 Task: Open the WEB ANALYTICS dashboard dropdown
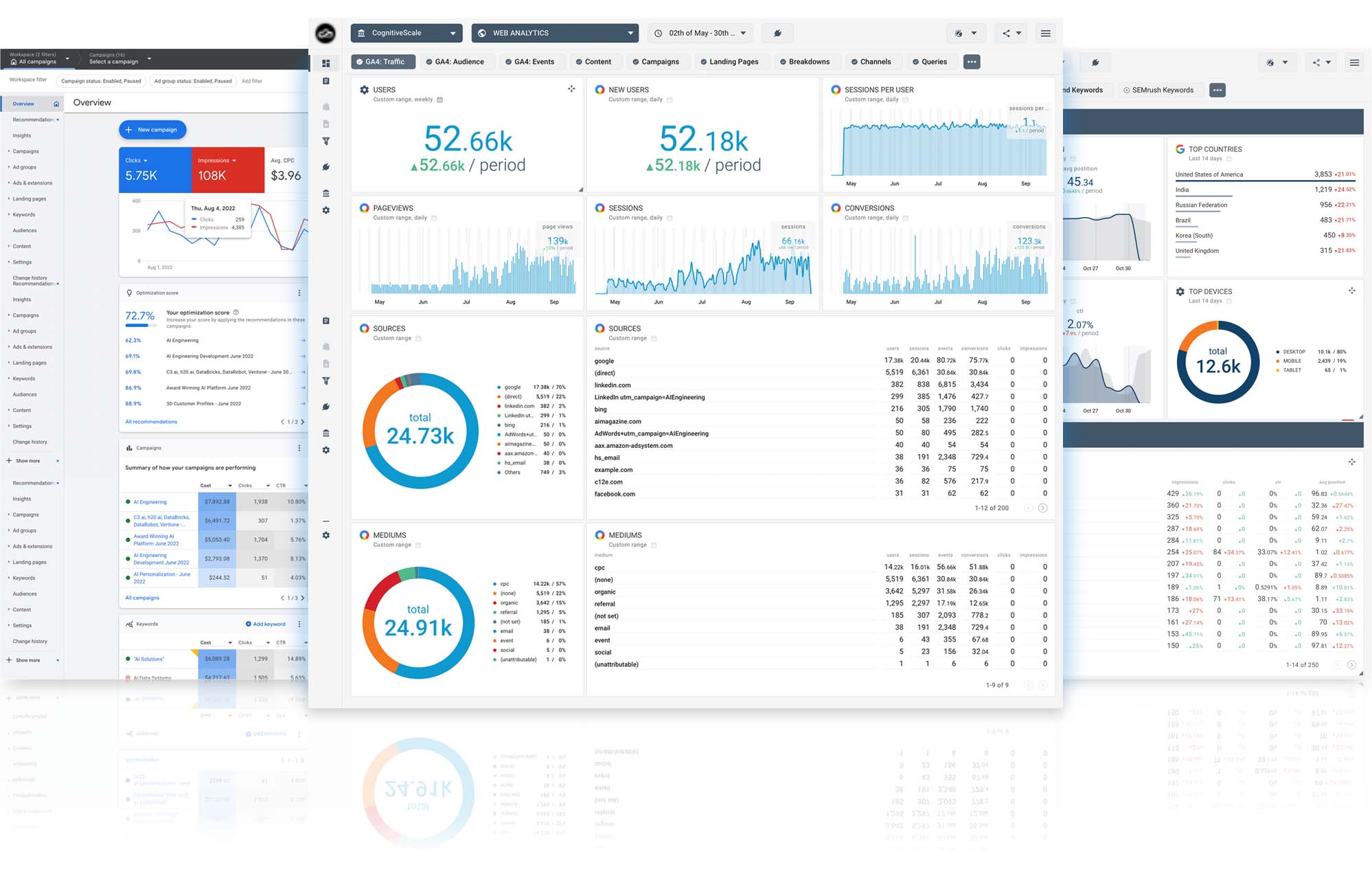555,33
